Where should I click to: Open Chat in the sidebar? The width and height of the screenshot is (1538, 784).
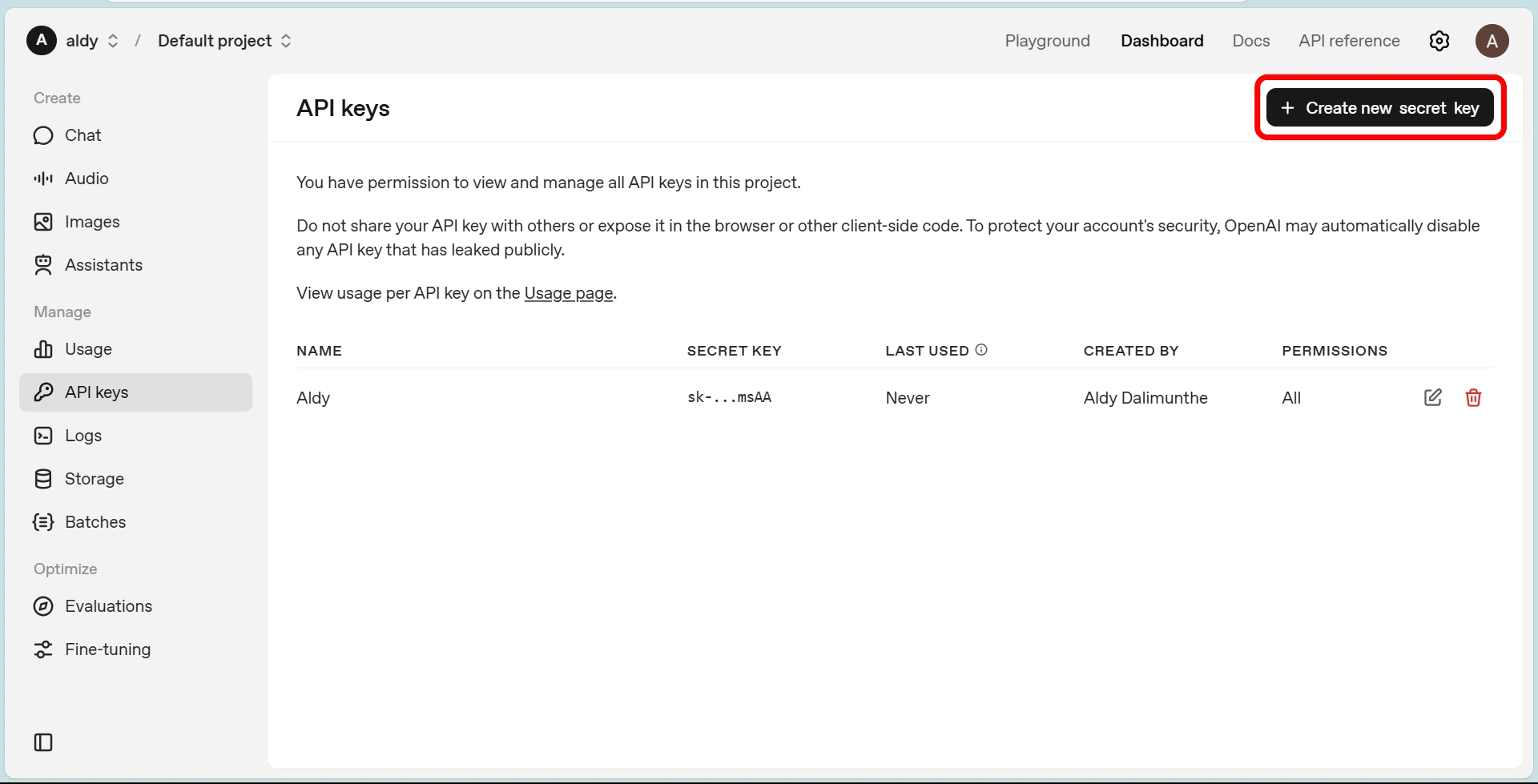(135, 135)
